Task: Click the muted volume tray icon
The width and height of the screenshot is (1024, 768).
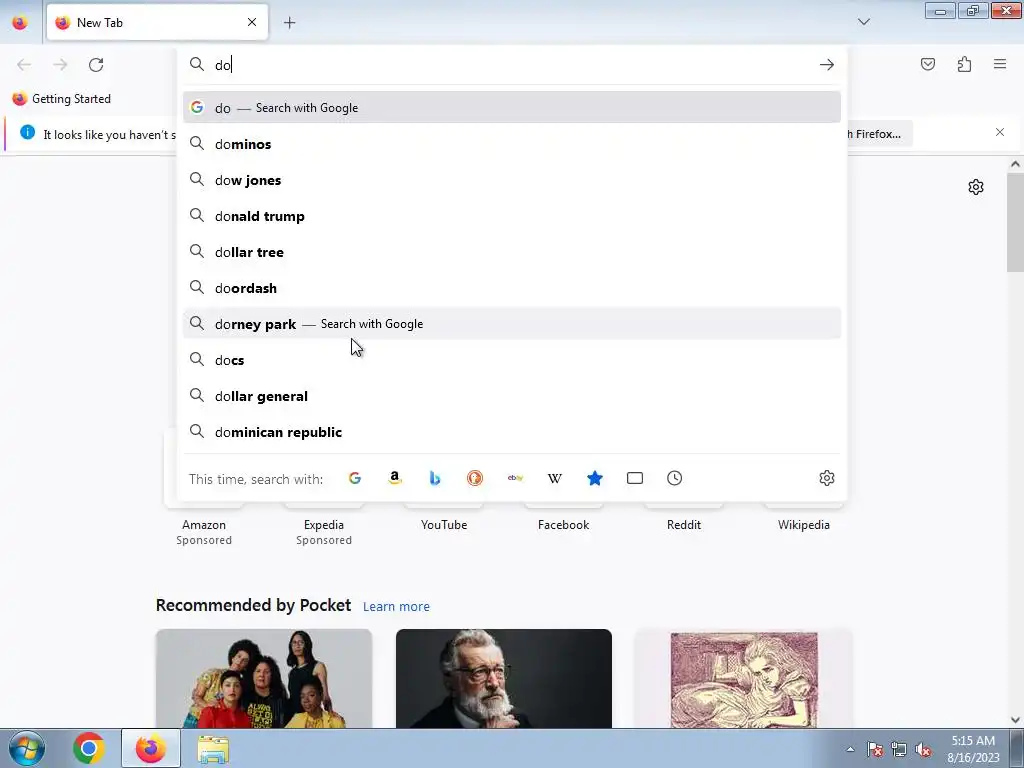Action: (x=923, y=750)
